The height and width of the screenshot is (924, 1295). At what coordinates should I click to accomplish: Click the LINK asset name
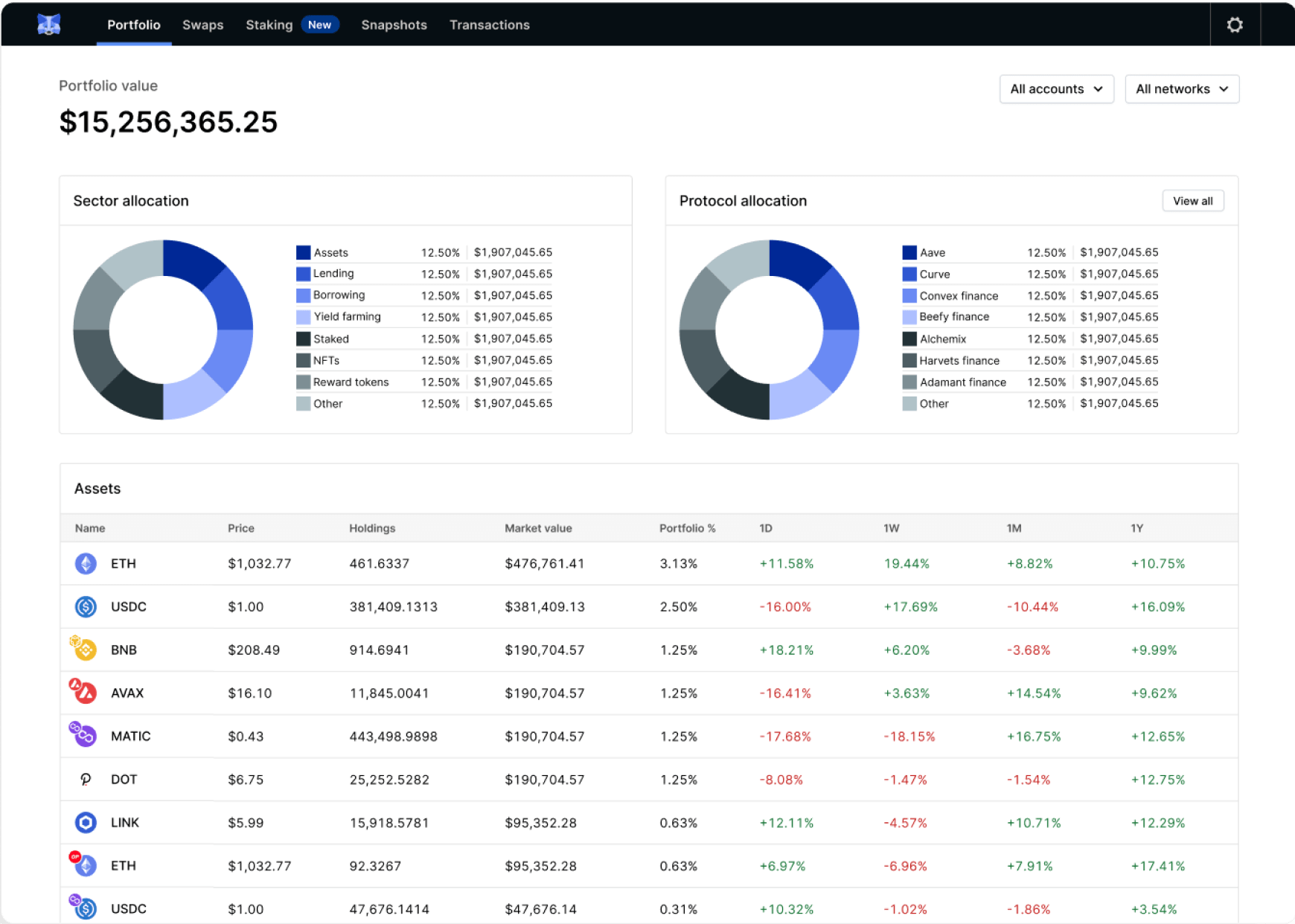click(x=125, y=823)
